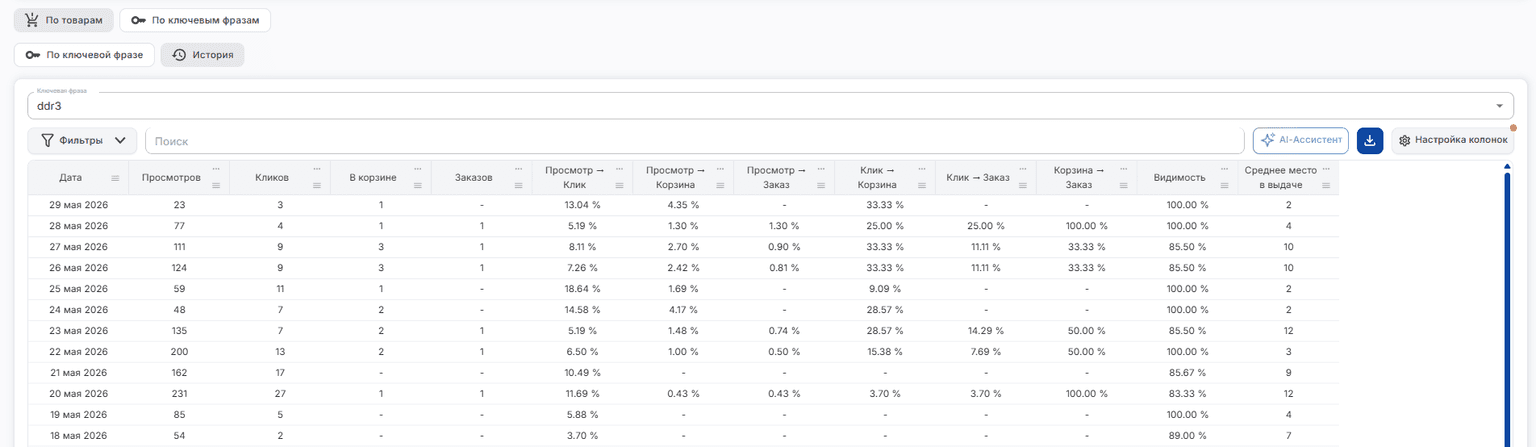
Task: Open menu icon for Среднее место в выдаче
Action: click(x=1326, y=185)
